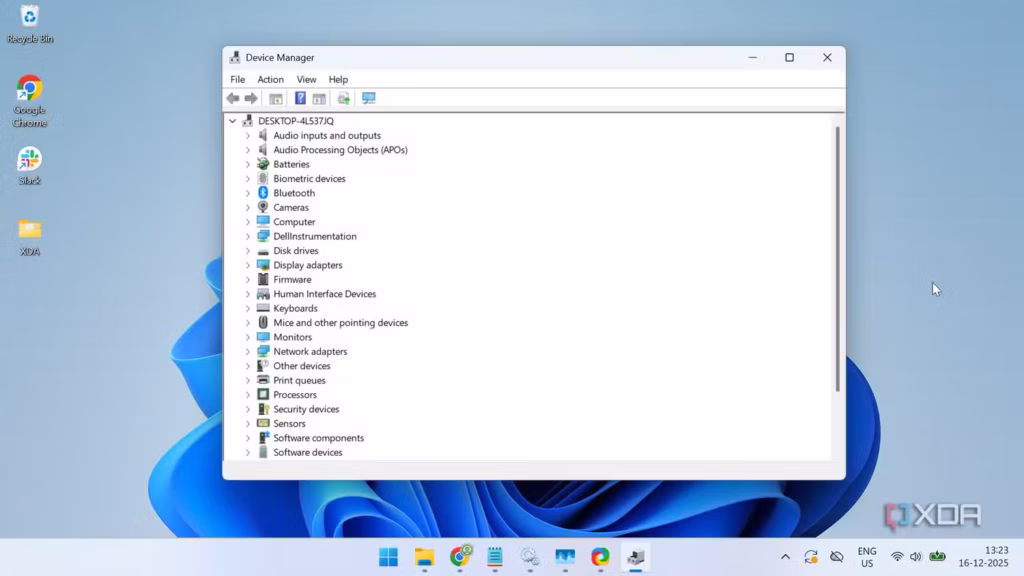This screenshot has width=1024, height=576.
Task: Expand Audio Processing Objects (APOs) chevron
Action: [248, 150]
